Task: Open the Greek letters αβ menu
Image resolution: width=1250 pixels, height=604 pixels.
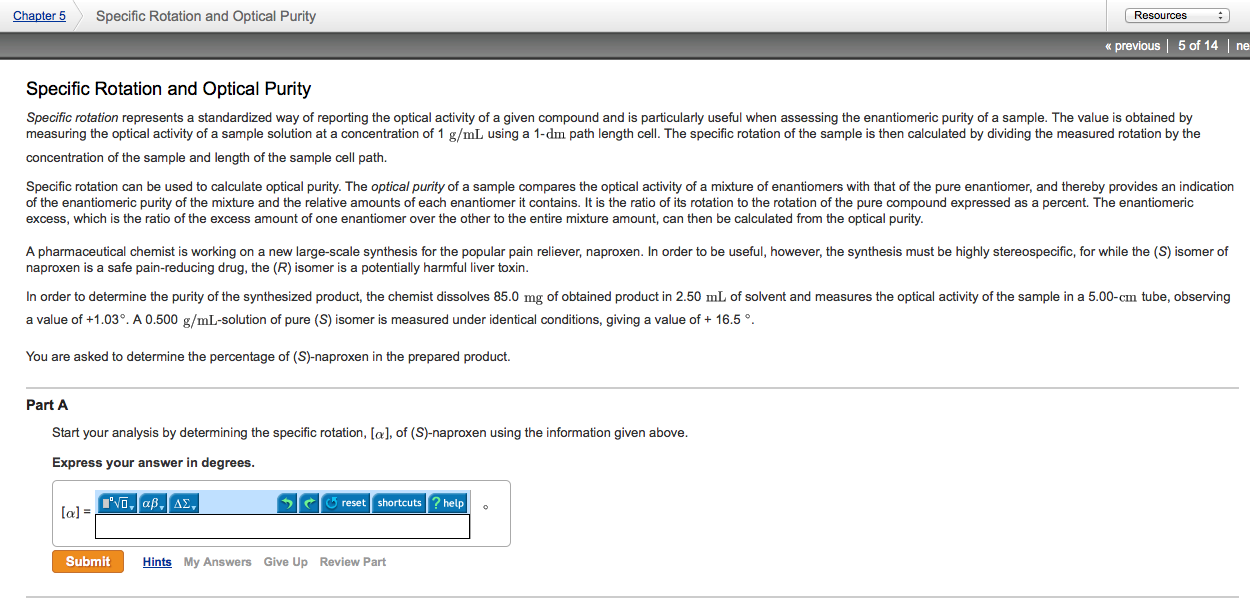Action: click(x=153, y=503)
